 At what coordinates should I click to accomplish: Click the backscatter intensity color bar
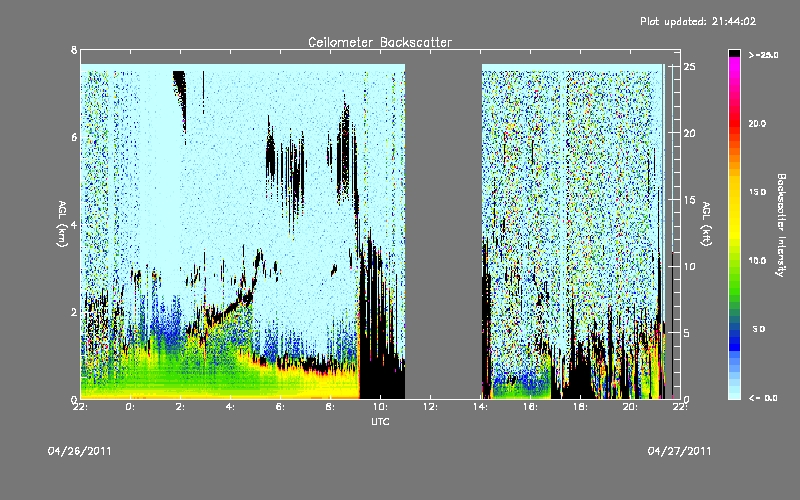point(734,224)
